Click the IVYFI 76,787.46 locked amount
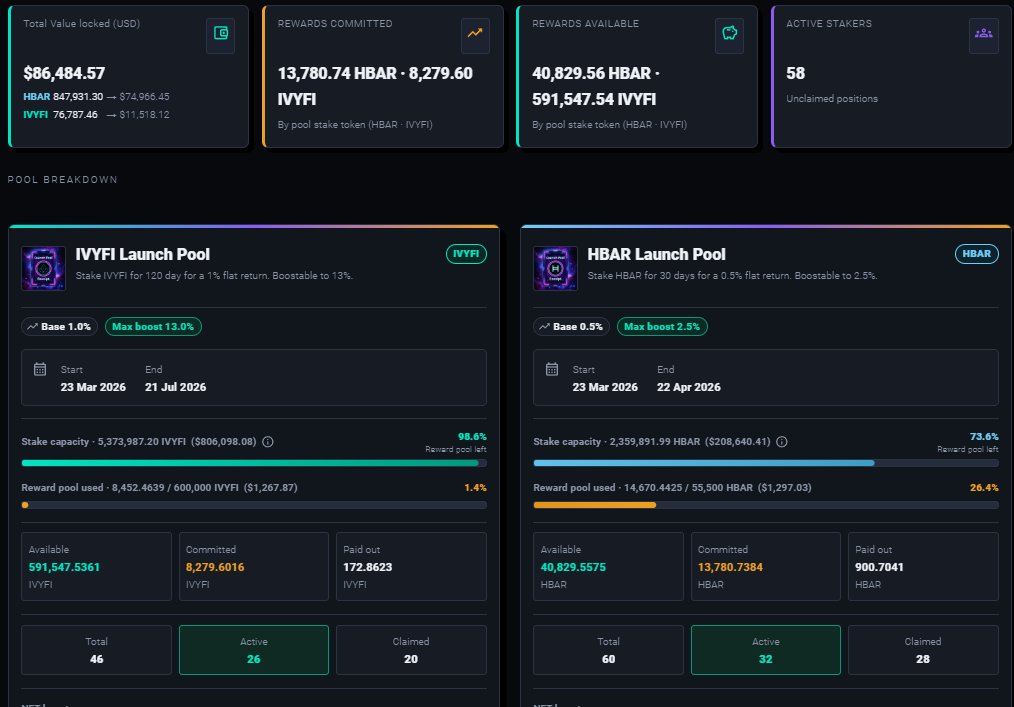1014x707 pixels. [61, 114]
